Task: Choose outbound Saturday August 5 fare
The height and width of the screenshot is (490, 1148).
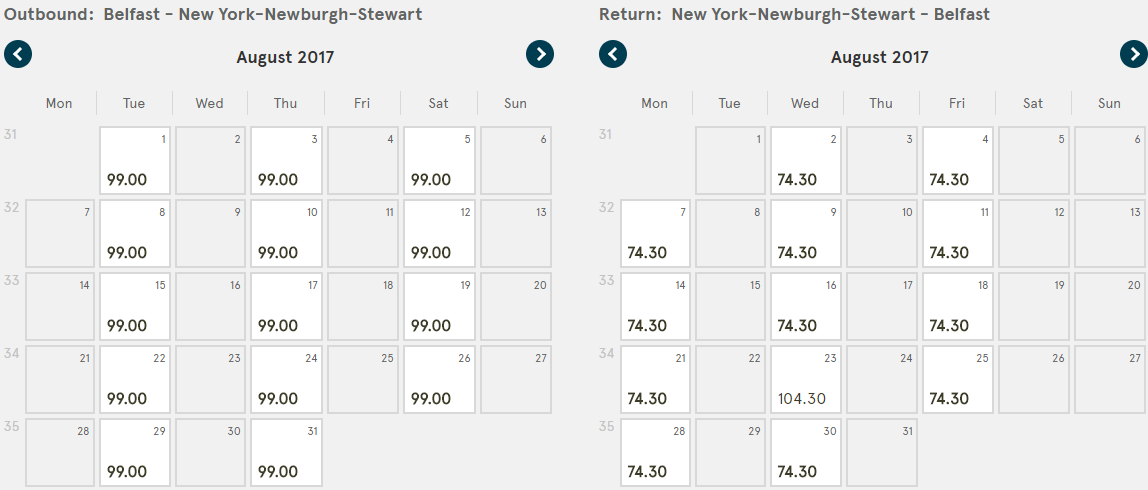Action: tap(439, 160)
